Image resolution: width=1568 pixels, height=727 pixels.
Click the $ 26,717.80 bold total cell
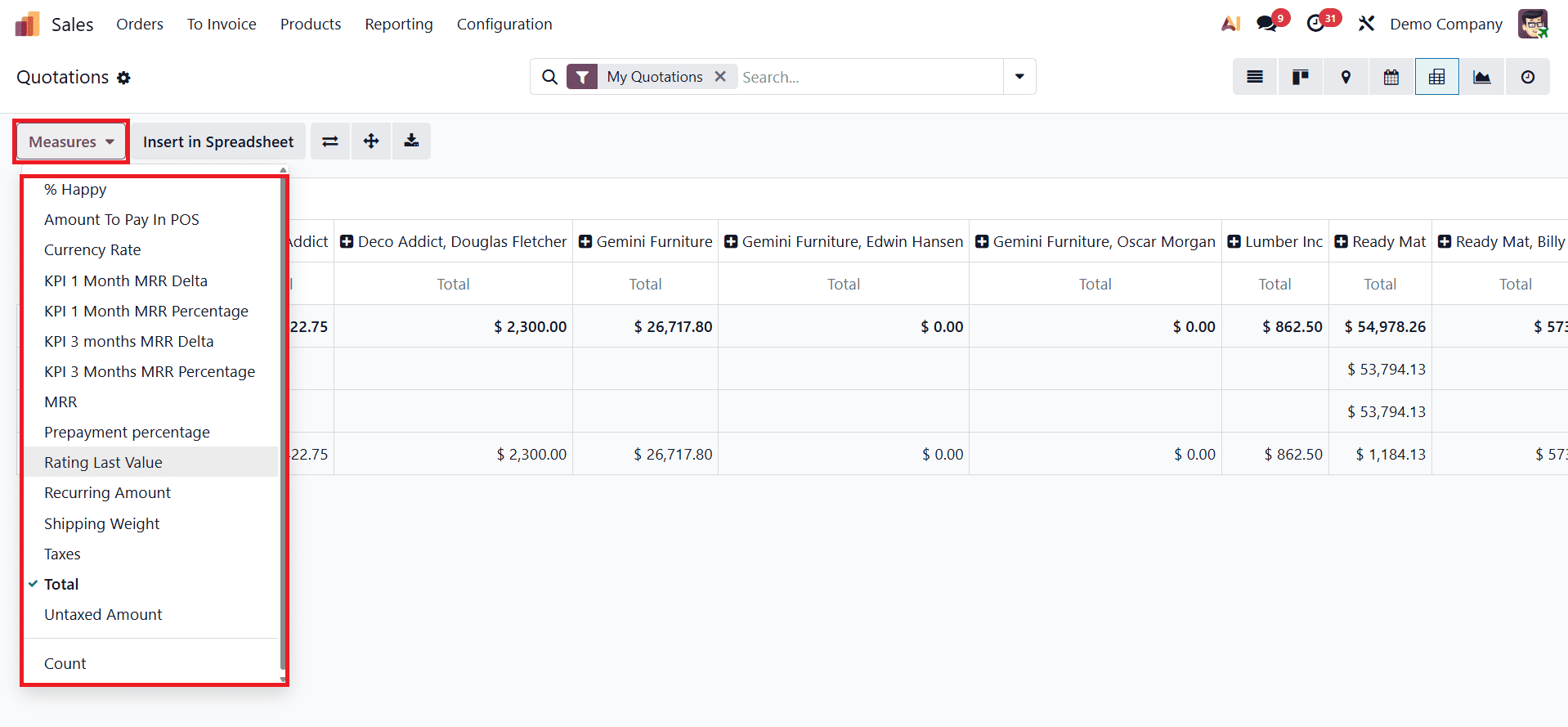(645, 326)
